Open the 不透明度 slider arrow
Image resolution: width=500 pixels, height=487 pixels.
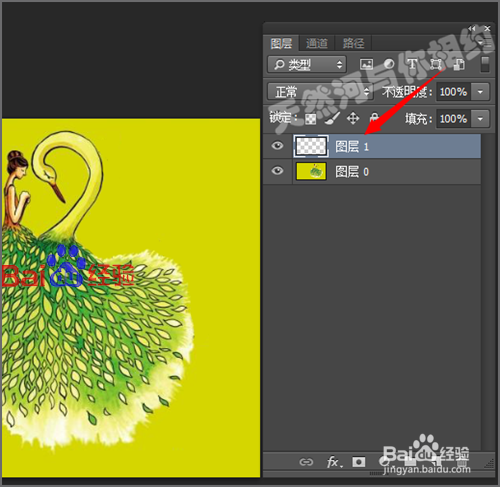click(480, 92)
